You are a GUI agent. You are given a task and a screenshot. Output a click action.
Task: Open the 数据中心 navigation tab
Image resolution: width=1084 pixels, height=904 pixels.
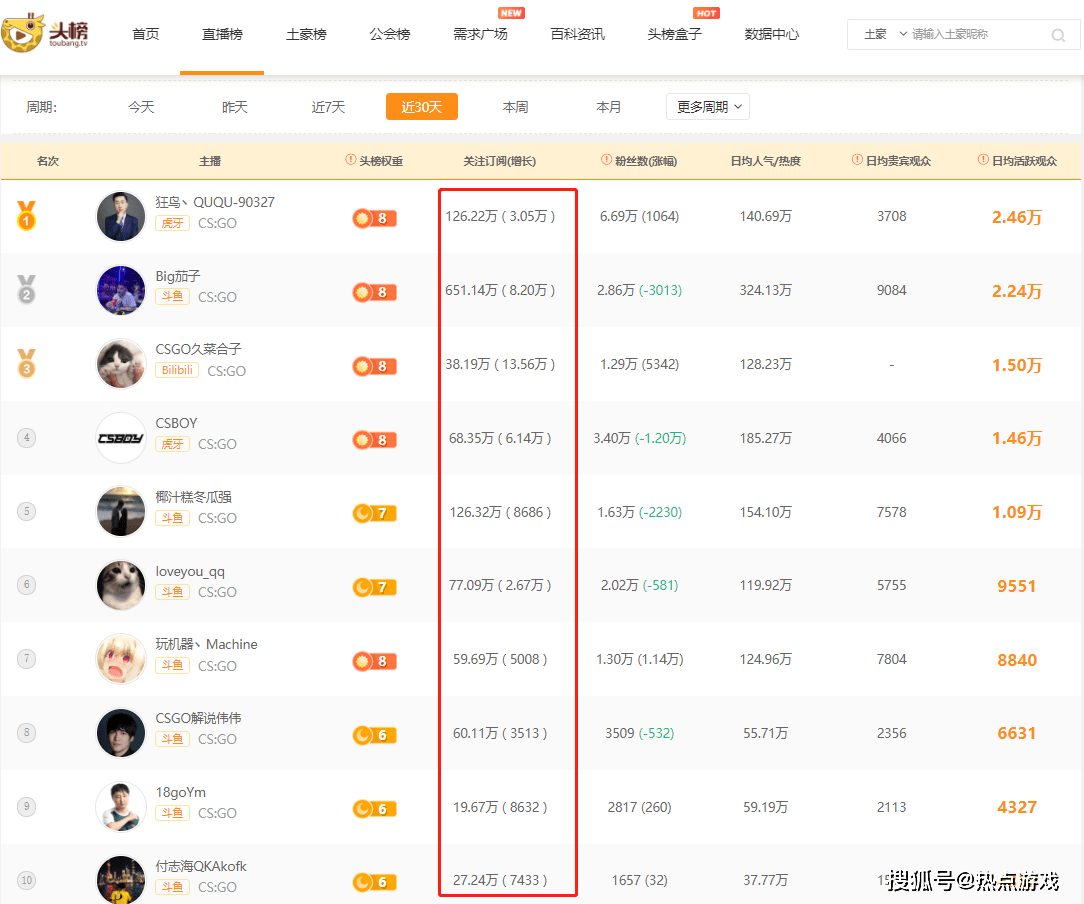772,34
